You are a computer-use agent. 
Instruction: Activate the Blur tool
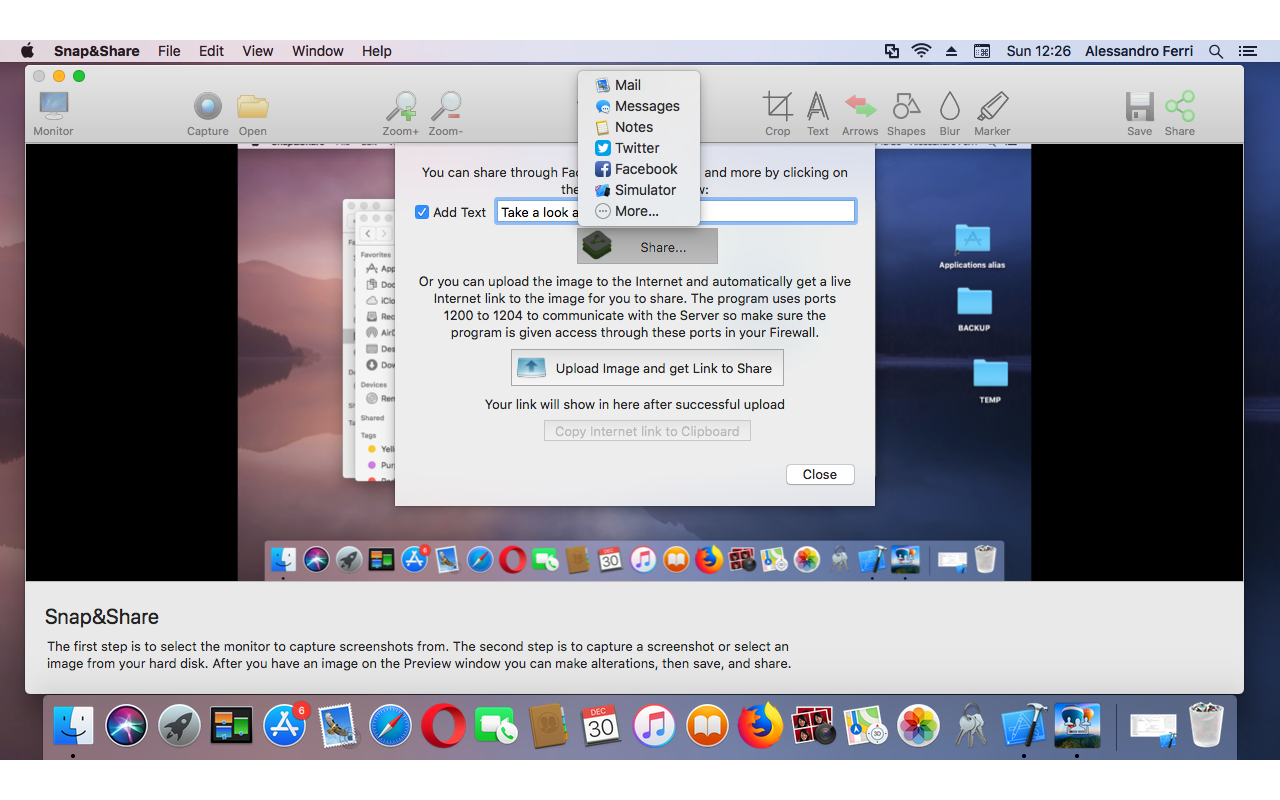(950, 113)
